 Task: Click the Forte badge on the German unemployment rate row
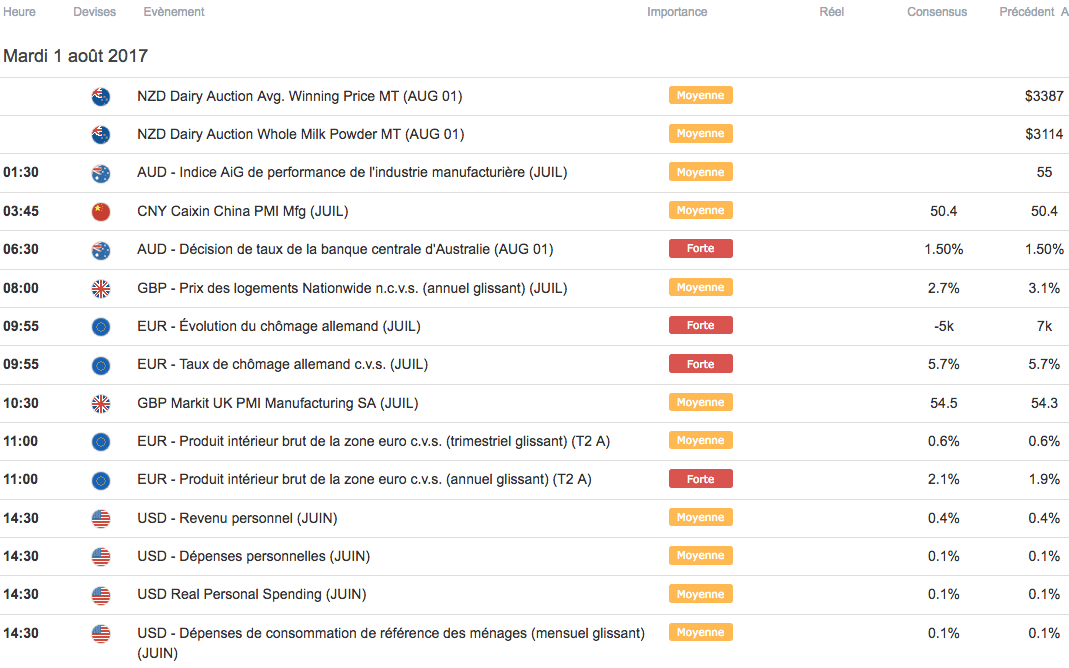(x=701, y=364)
